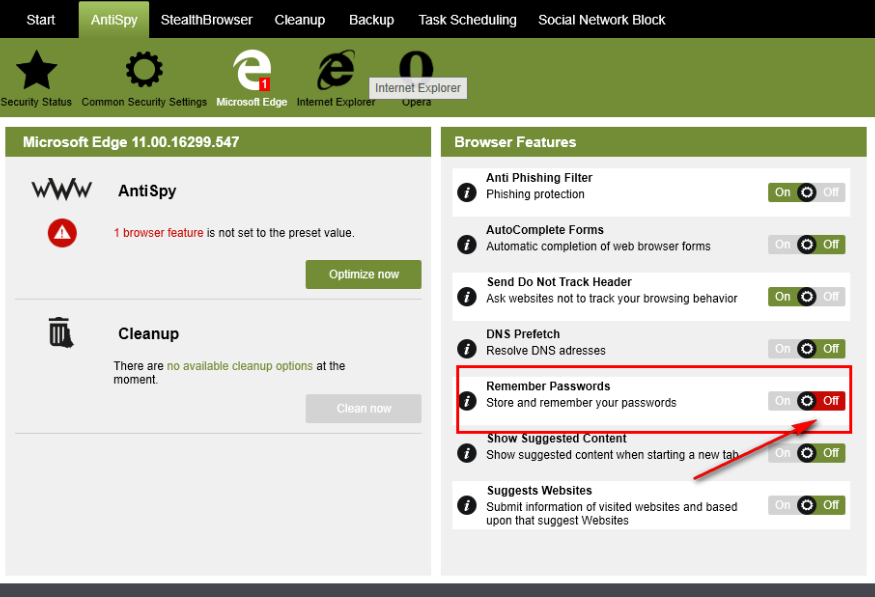875x597 pixels.
Task: Show info for Anti Phishing Filter
Action: click(x=467, y=192)
